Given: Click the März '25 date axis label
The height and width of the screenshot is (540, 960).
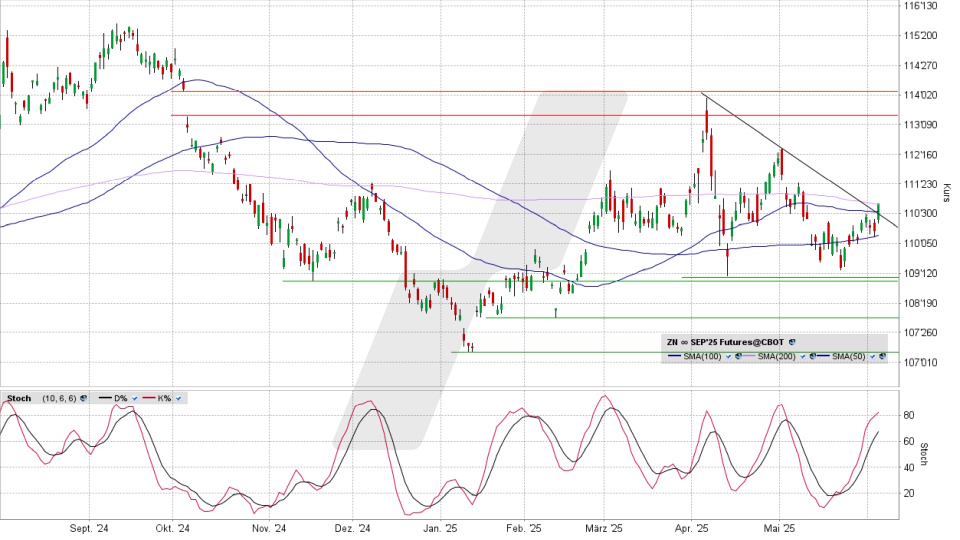Looking at the screenshot, I should [x=604, y=528].
